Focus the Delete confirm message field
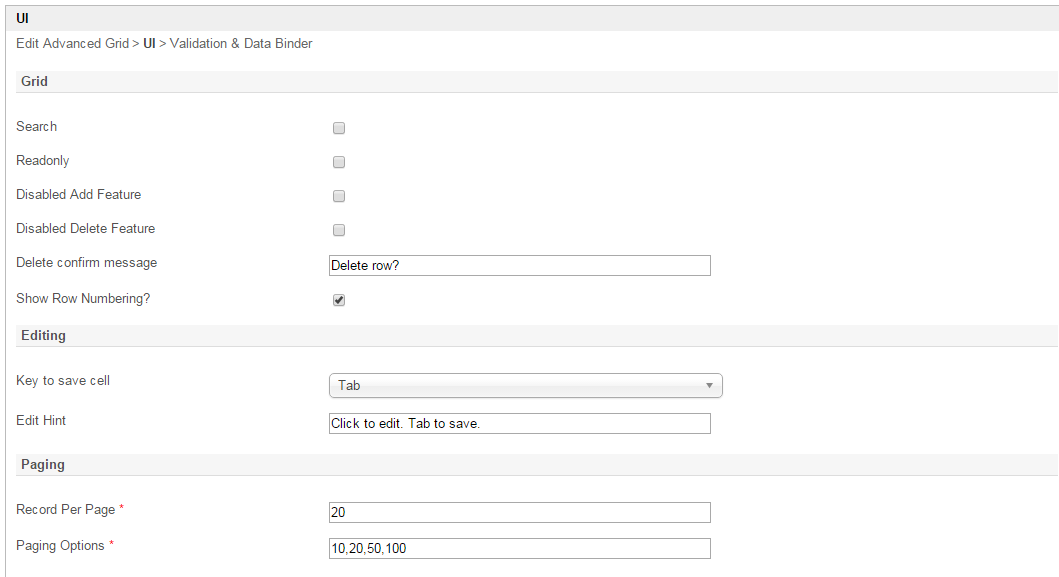Screen dimensions: 1059x577 tap(519, 265)
